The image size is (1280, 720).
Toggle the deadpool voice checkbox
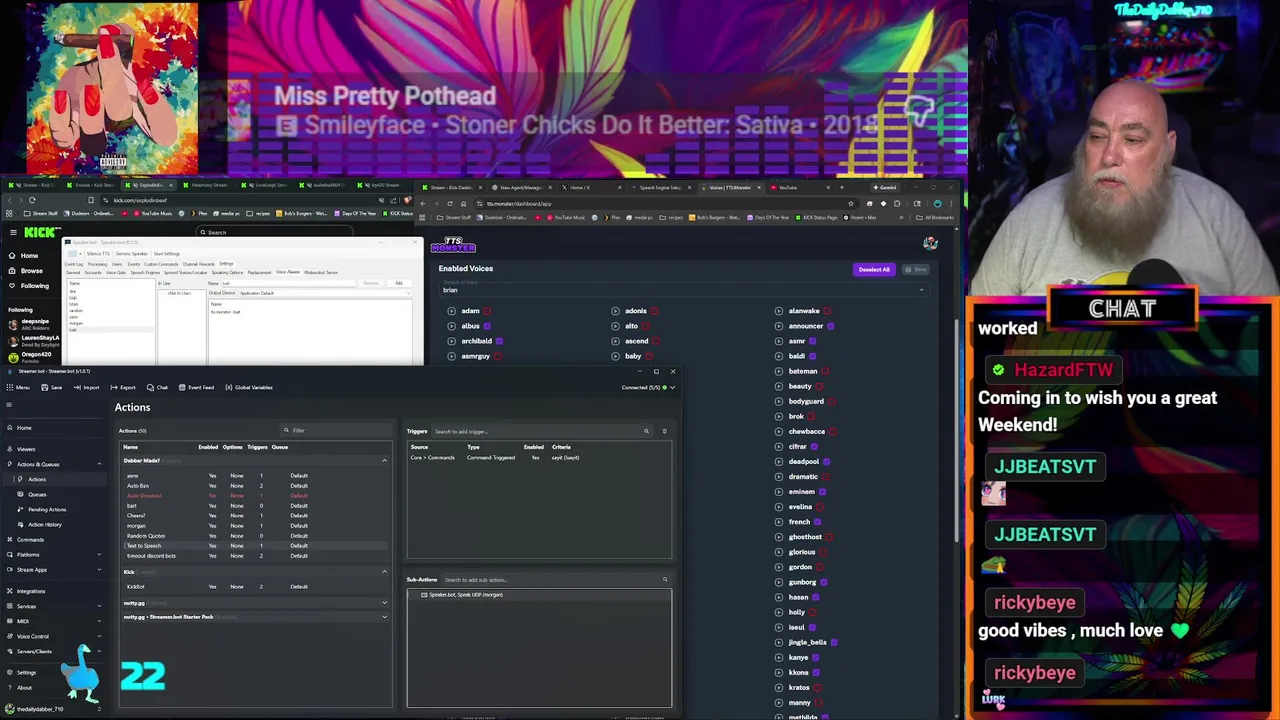(827, 462)
